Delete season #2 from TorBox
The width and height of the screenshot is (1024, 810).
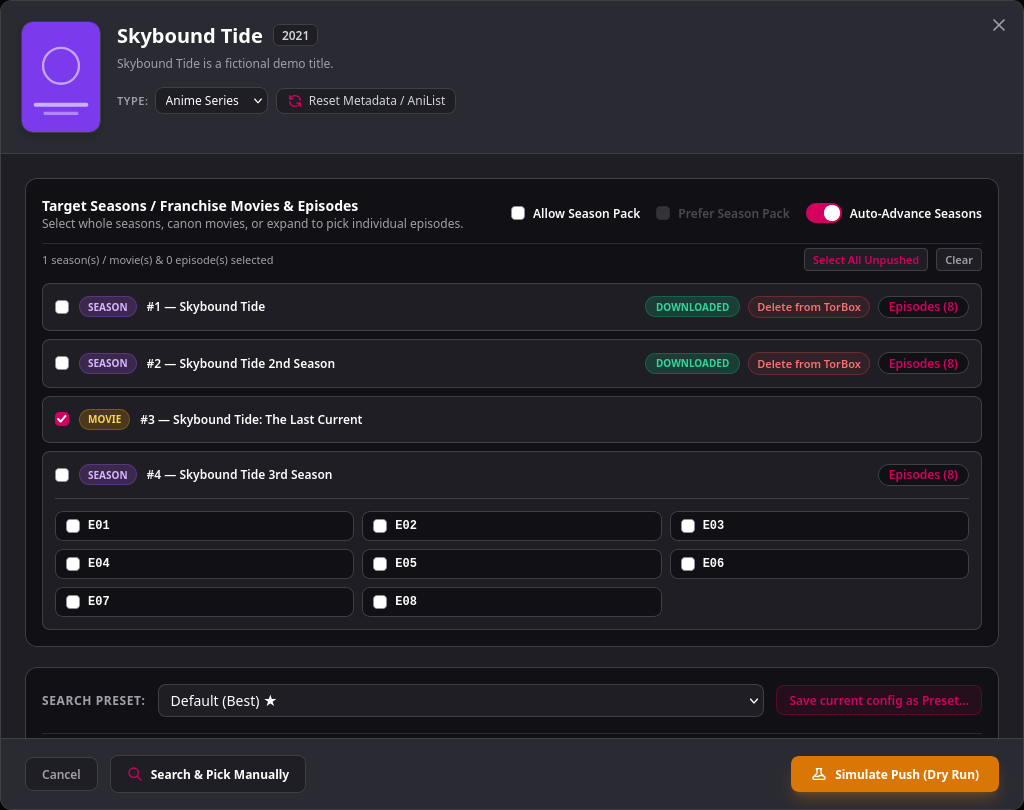point(808,363)
